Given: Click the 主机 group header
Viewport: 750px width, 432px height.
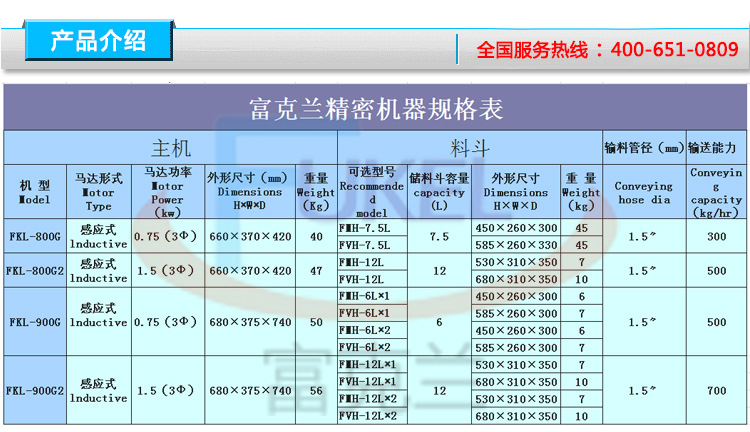Looking at the screenshot, I should (x=171, y=148).
